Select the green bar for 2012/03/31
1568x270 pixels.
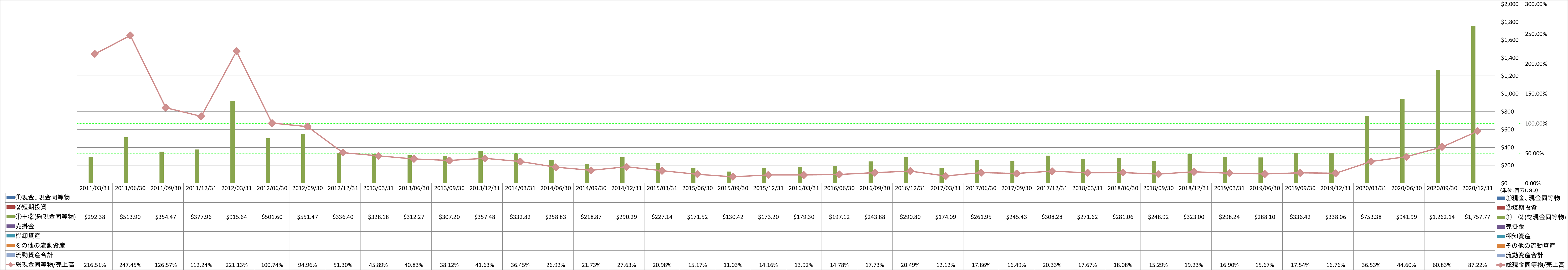[233, 142]
